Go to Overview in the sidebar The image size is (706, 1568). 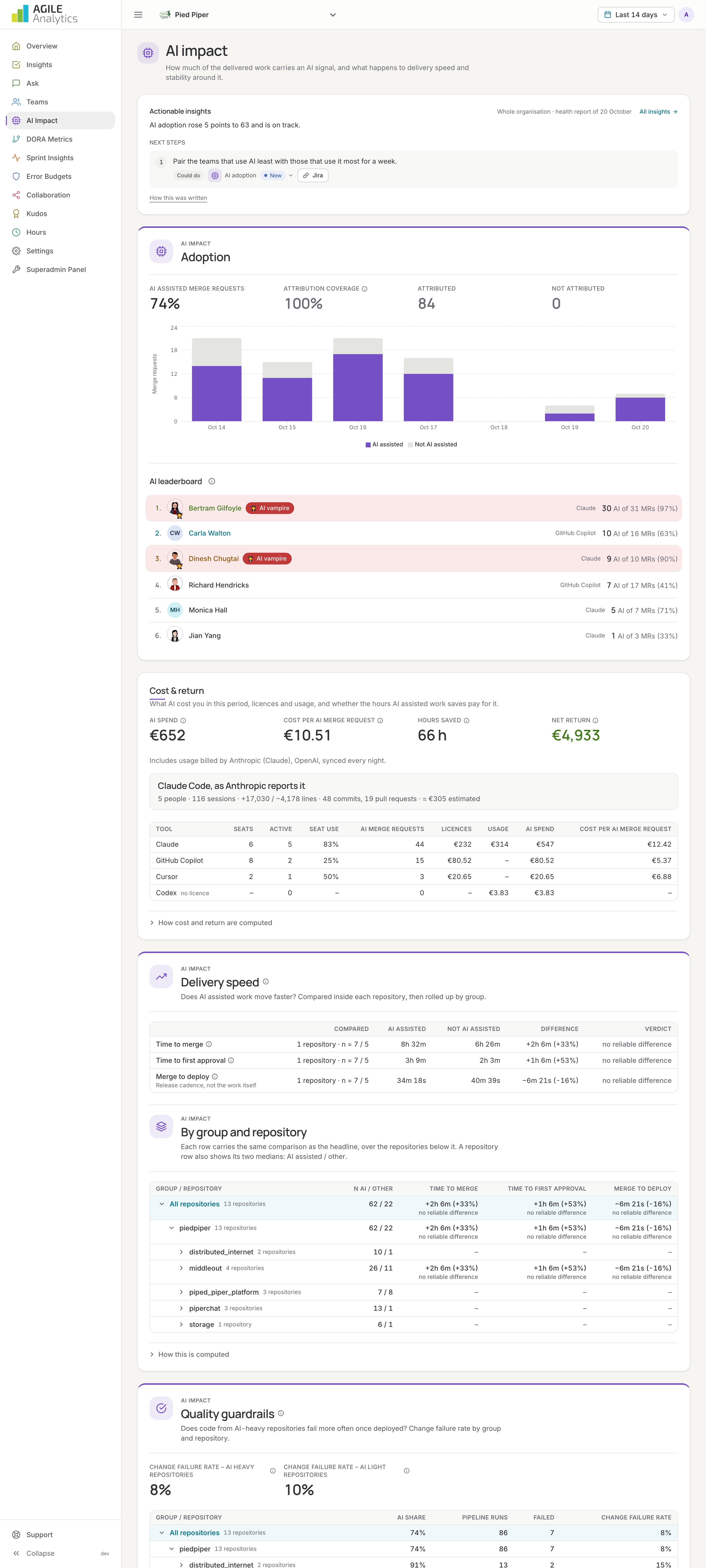tap(60, 46)
